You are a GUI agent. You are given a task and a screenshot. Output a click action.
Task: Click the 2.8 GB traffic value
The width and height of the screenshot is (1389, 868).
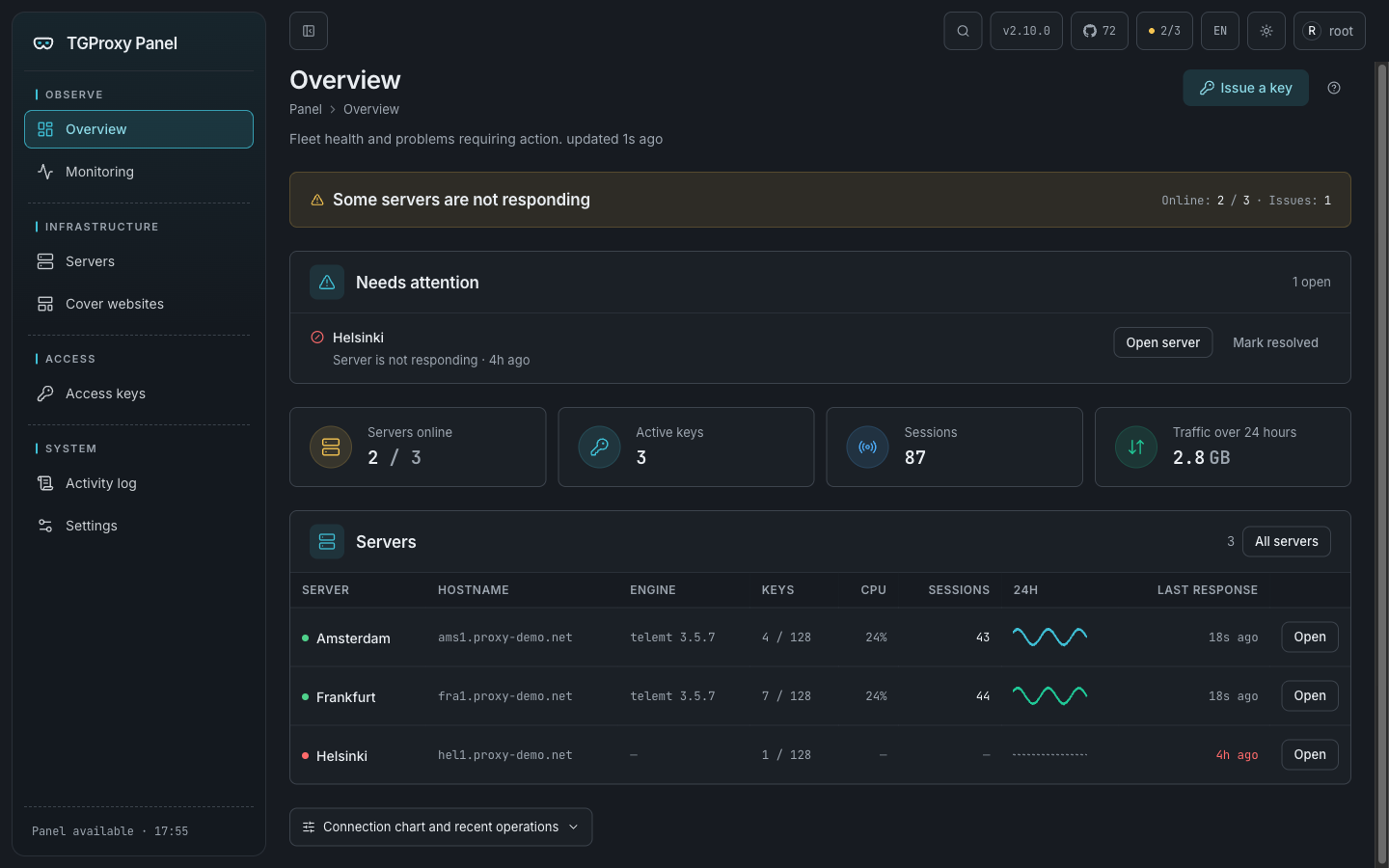1201,457
